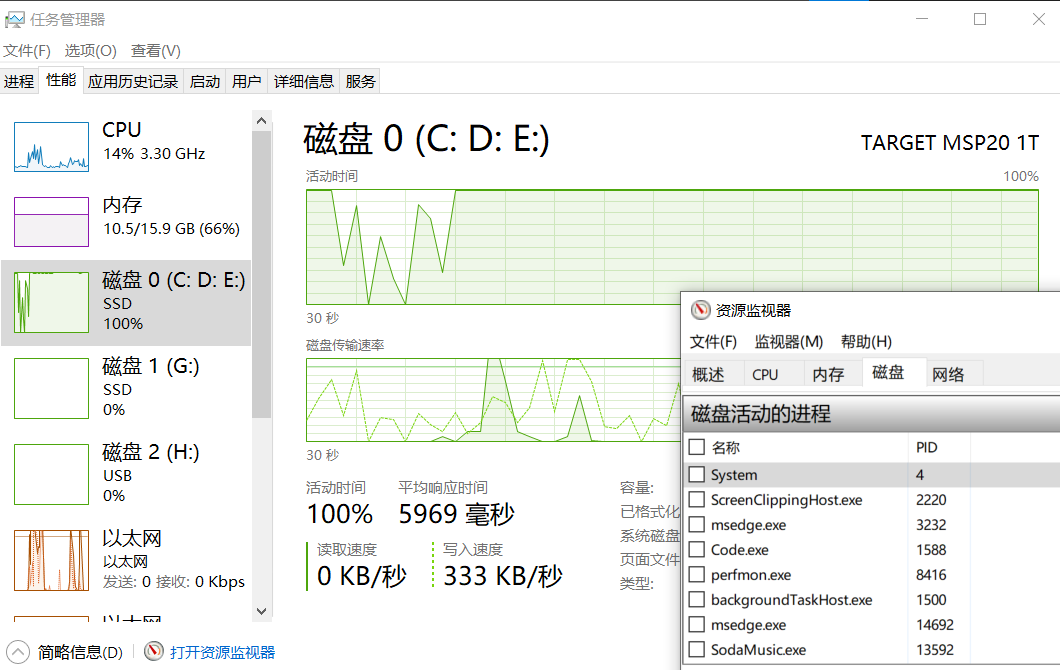Screen dimensions: 1060x670
Task: Check the perfmon.exe checkbox
Action: tap(696, 575)
